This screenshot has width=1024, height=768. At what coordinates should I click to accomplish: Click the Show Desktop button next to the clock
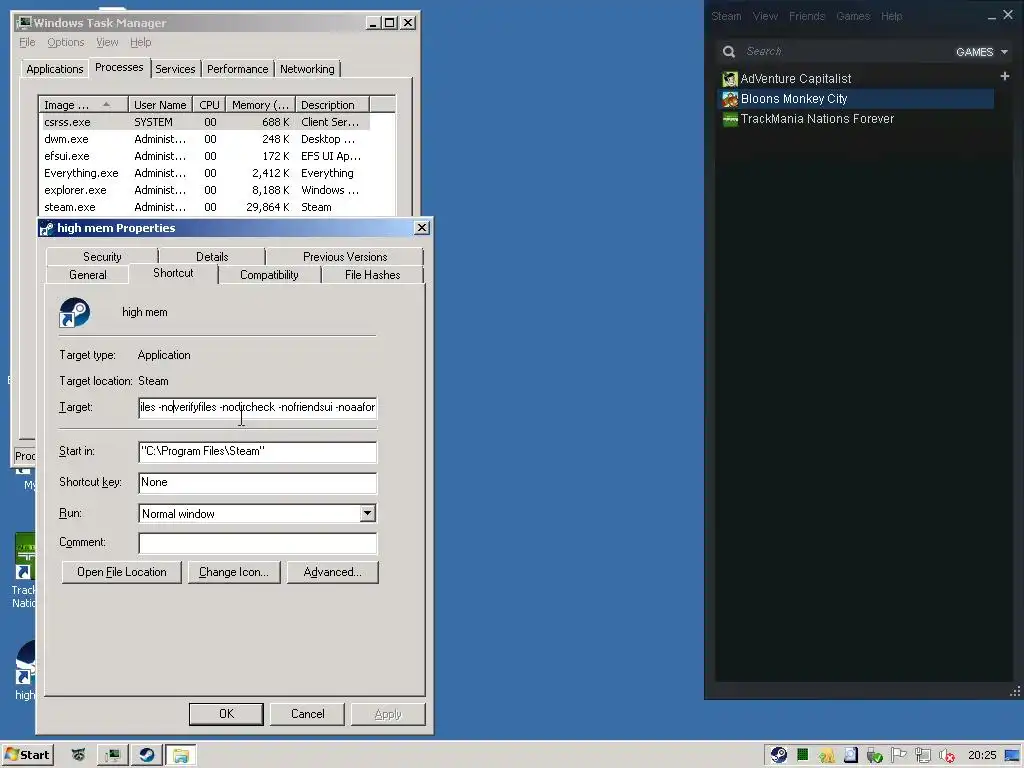coord(1012,755)
